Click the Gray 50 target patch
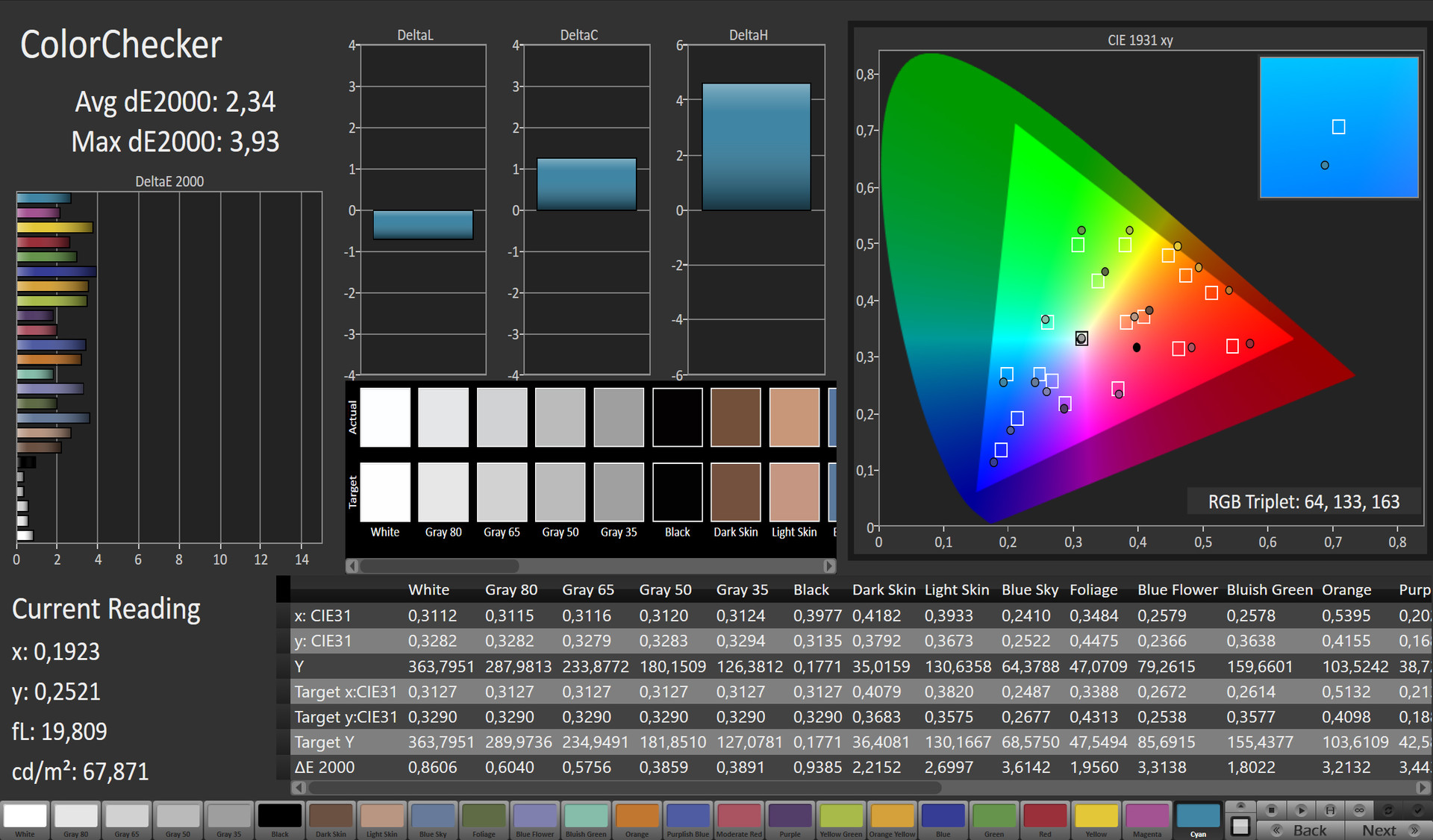The width and height of the screenshot is (1433, 840). [x=560, y=492]
